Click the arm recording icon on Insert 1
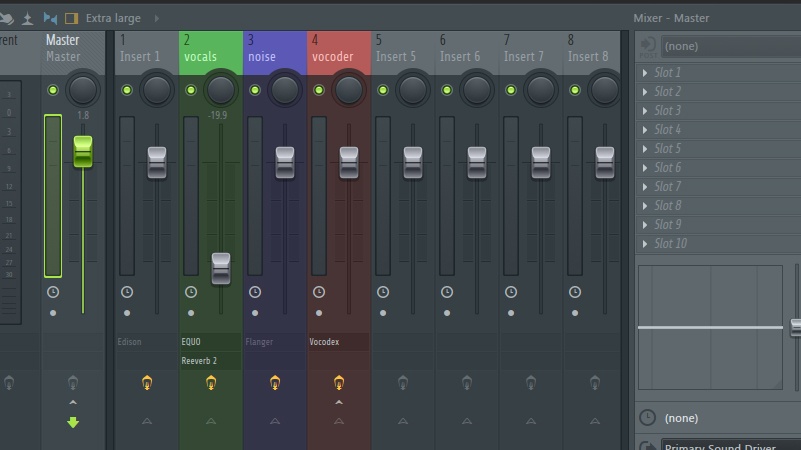This screenshot has height=450, width=801. pyautogui.click(x=147, y=382)
